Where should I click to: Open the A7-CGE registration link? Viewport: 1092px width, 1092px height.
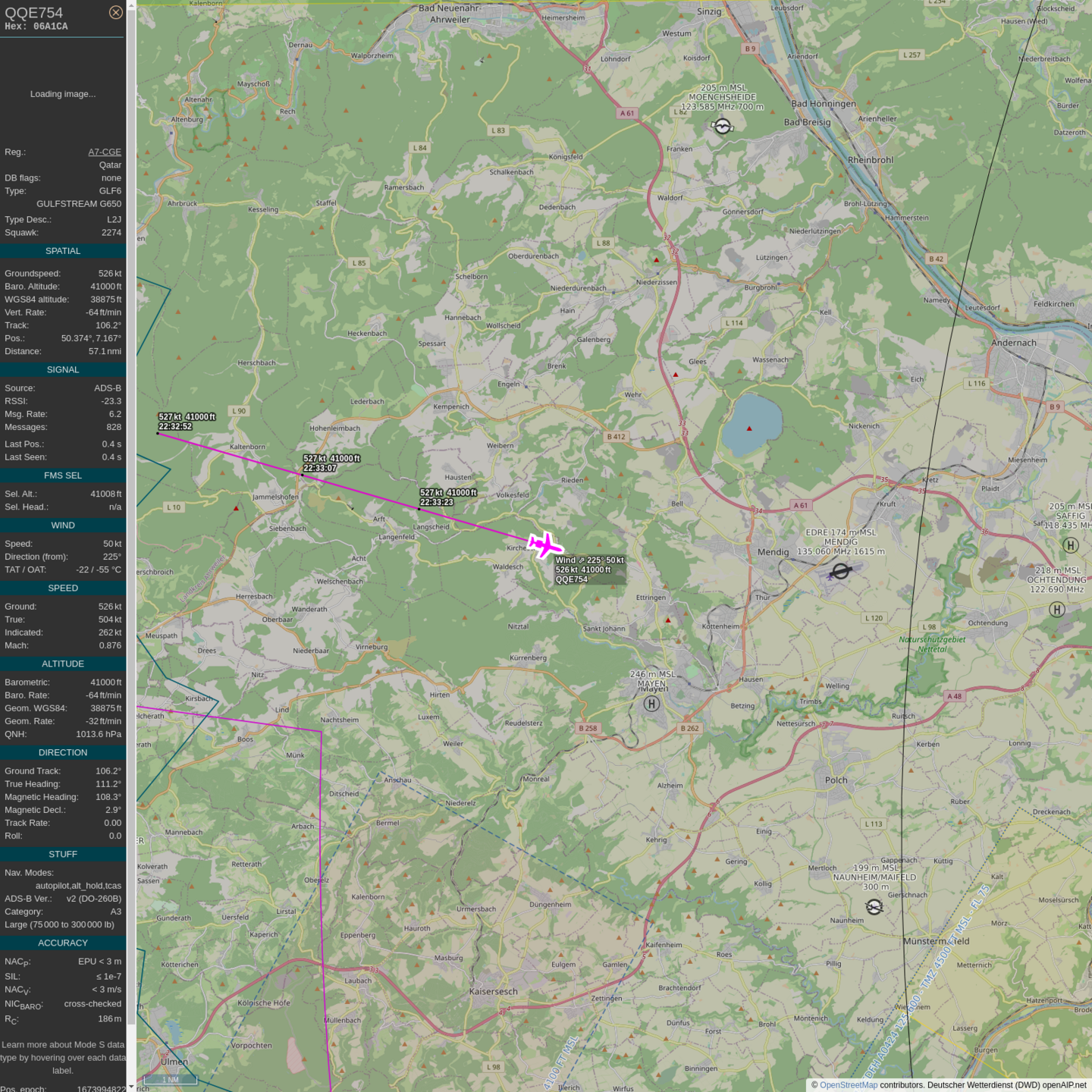coord(105,152)
